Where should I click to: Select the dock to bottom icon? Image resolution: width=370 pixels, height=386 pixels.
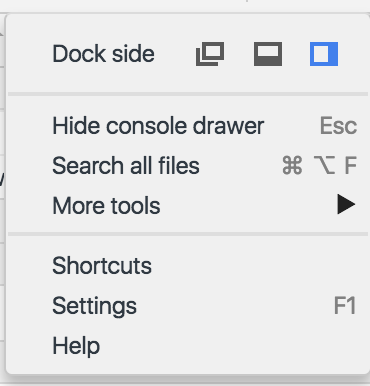click(268, 54)
